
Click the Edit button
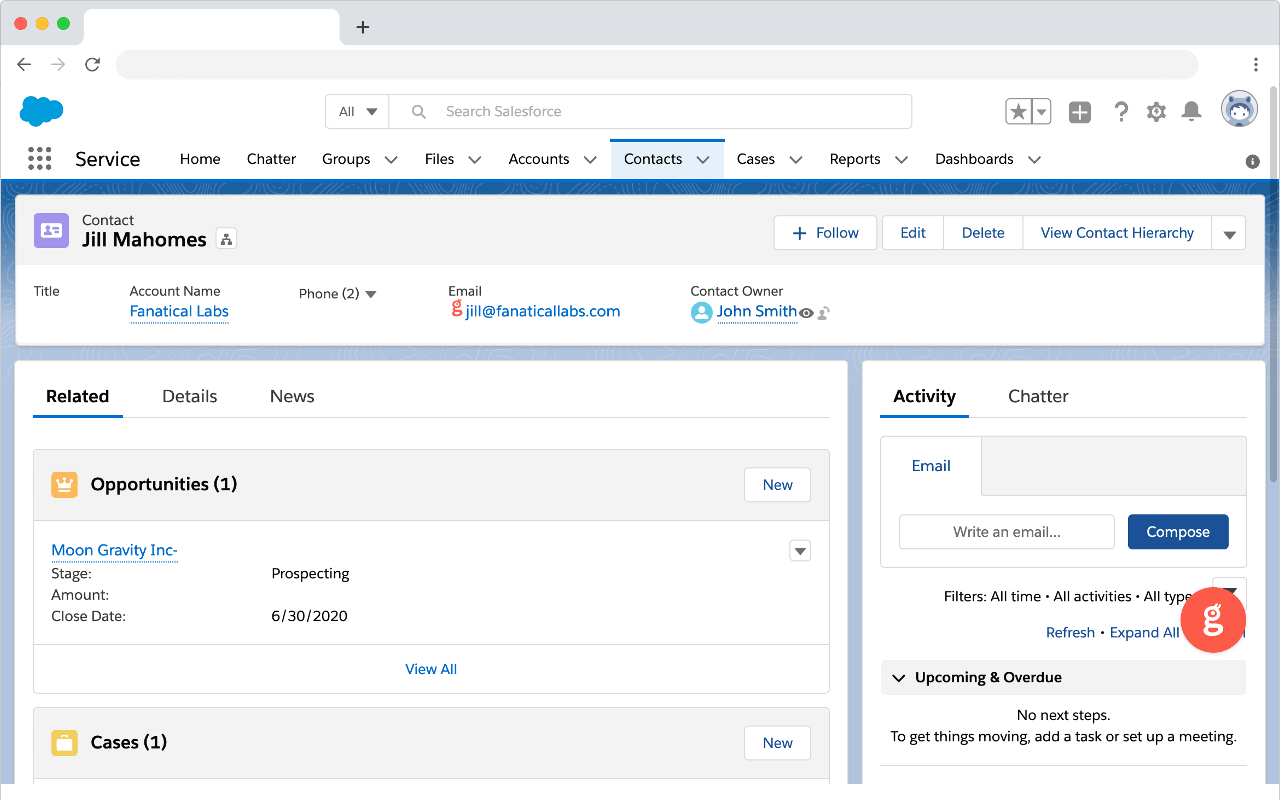pos(913,233)
